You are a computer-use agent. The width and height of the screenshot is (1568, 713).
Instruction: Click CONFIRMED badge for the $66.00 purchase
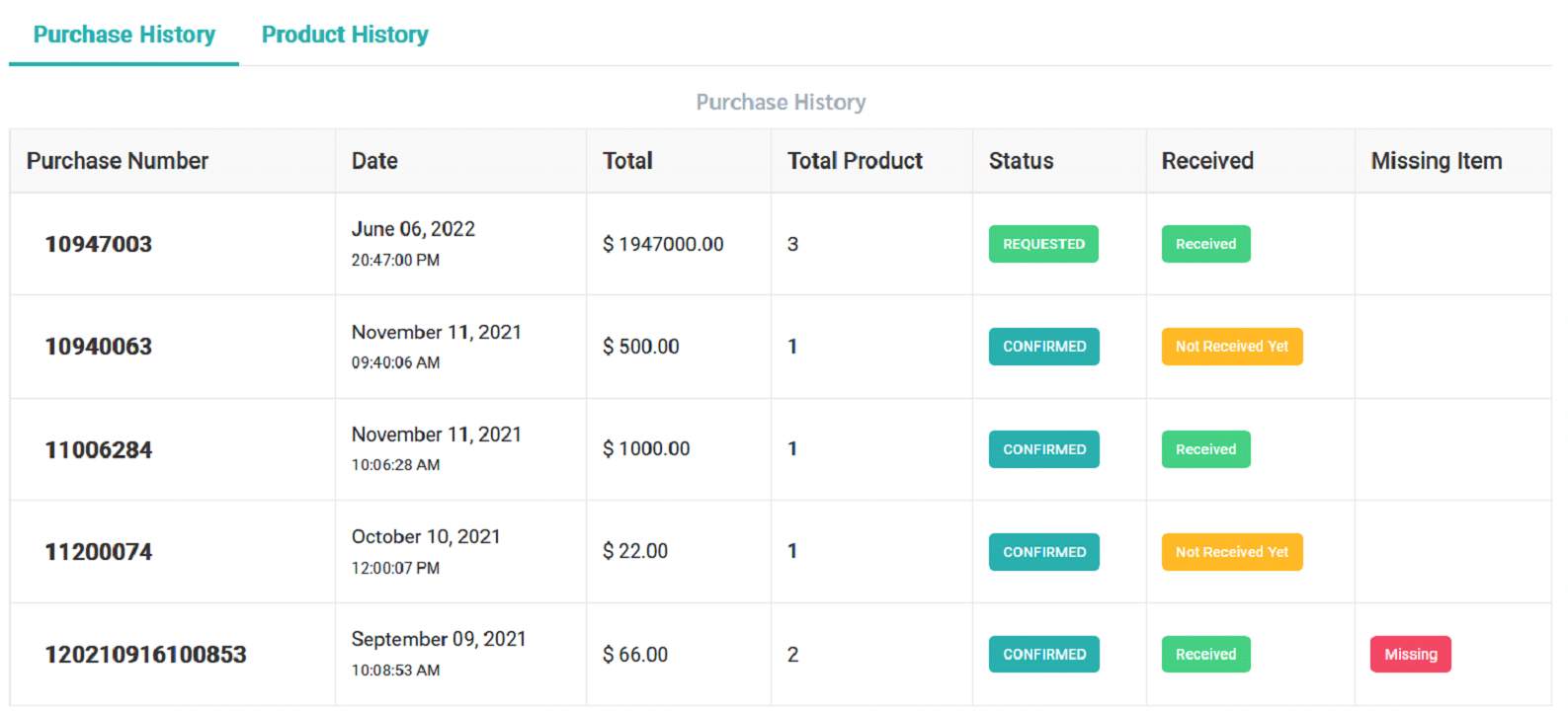click(x=1043, y=655)
